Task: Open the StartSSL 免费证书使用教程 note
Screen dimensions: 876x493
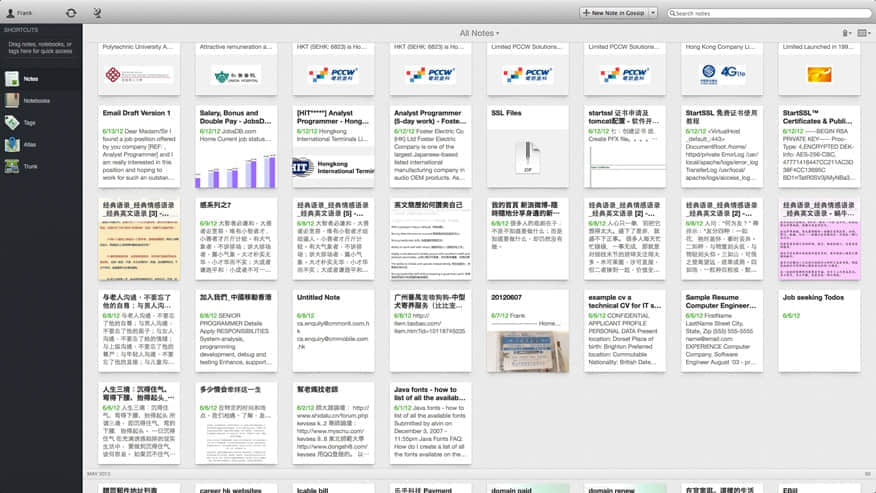Action: pos(722,146)
